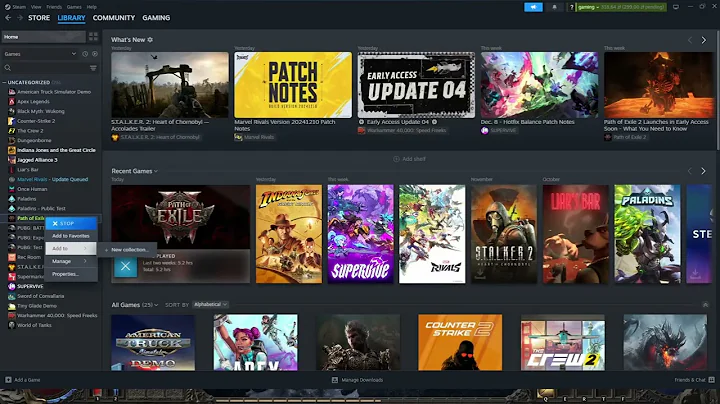Go to the STORE tab
This screenshot has height=404, width=720.
tap(39, 18)
